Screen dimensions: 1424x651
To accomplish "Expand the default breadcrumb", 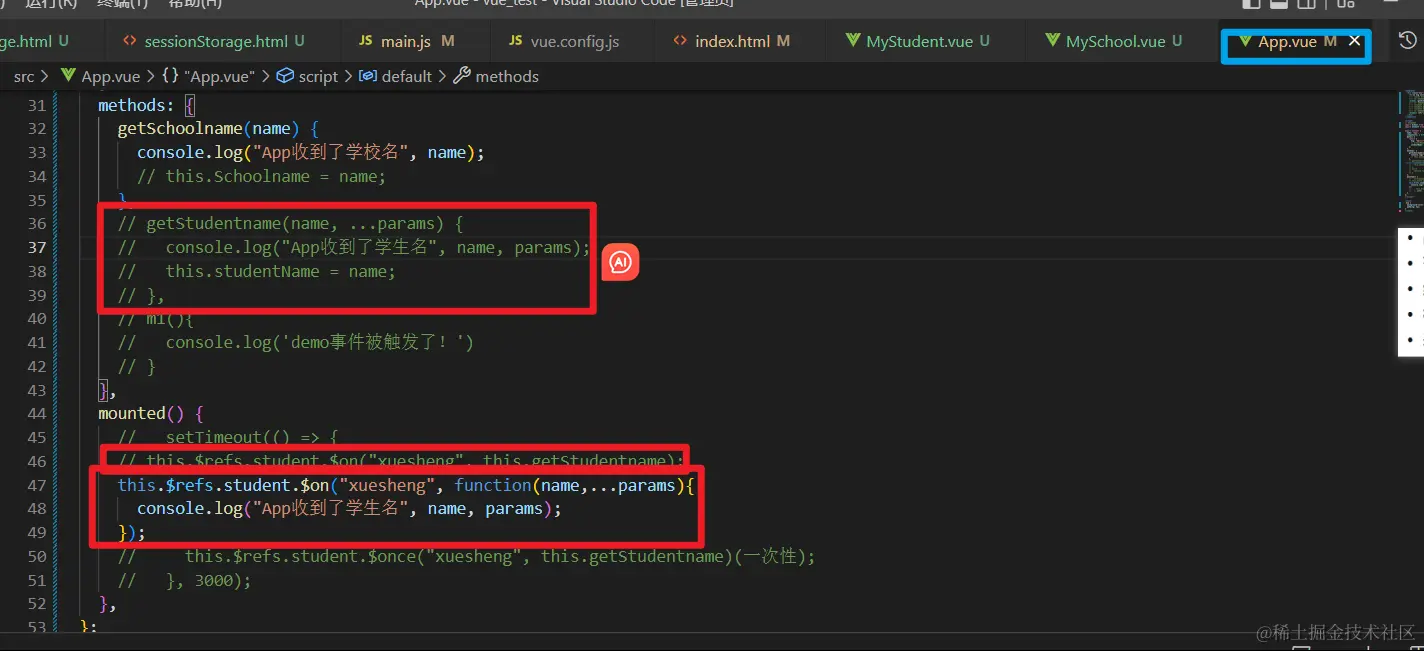I will pos(406,76).
